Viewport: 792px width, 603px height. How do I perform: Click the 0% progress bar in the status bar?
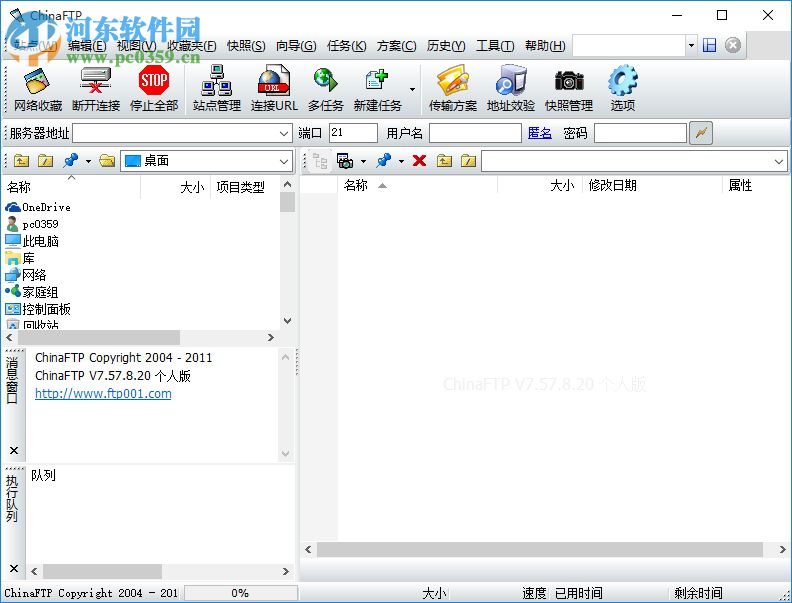(240, 593)
